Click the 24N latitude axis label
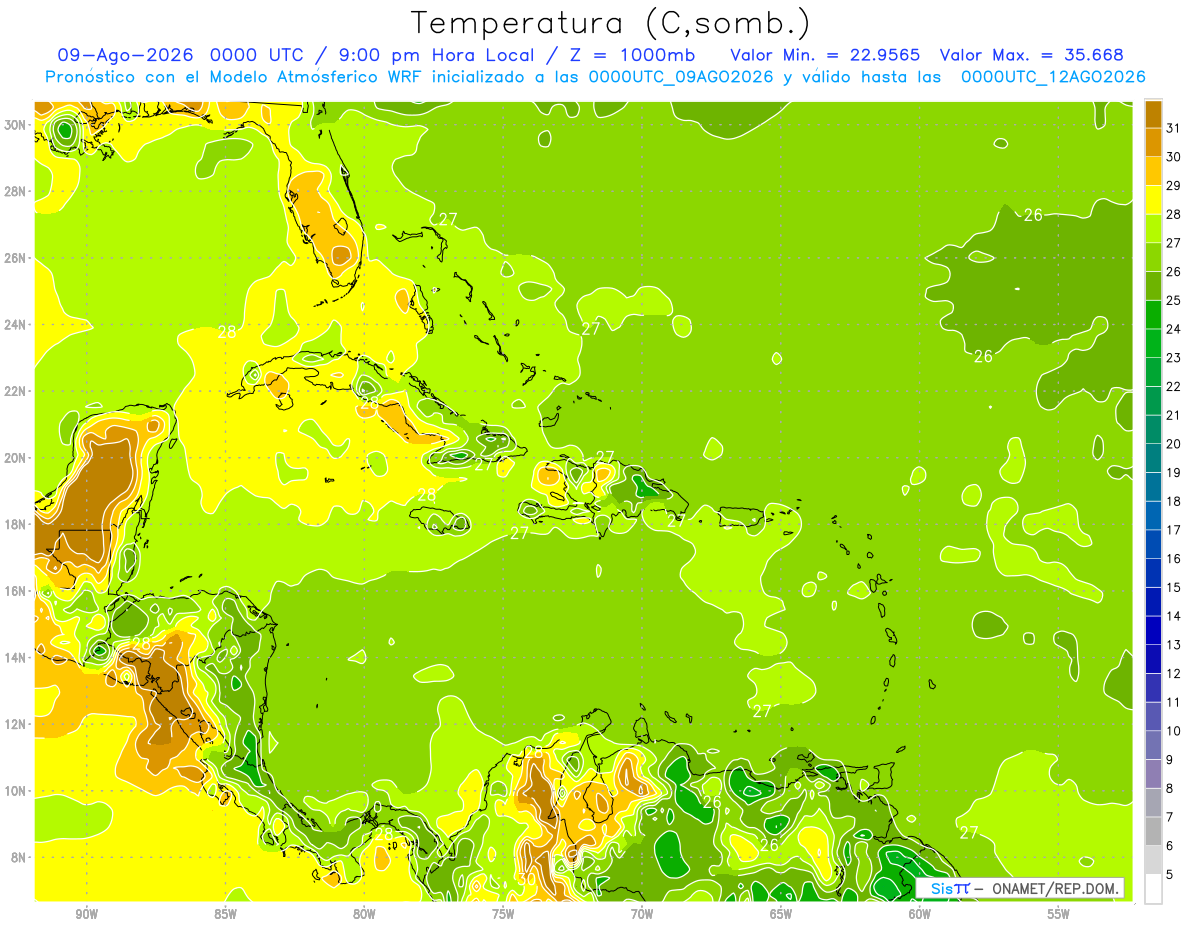Viewport: 1200px width, 927px height. click(16, 325)
